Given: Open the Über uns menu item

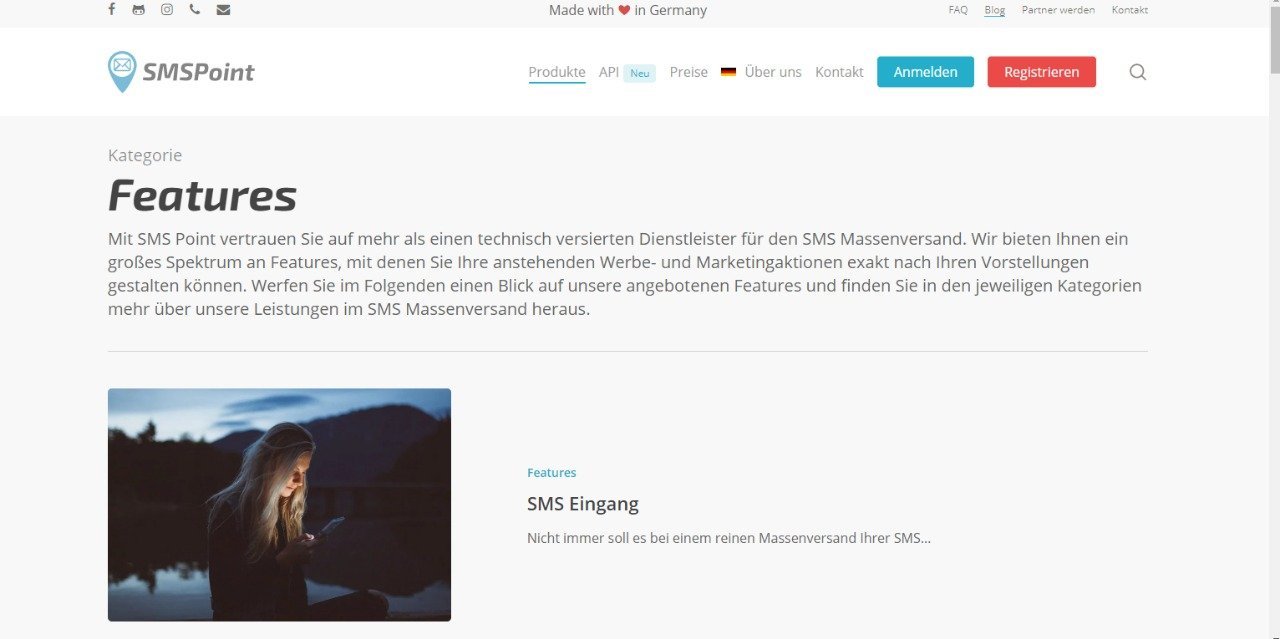Looking at the screenshot, I should click(x=773, y=72).
